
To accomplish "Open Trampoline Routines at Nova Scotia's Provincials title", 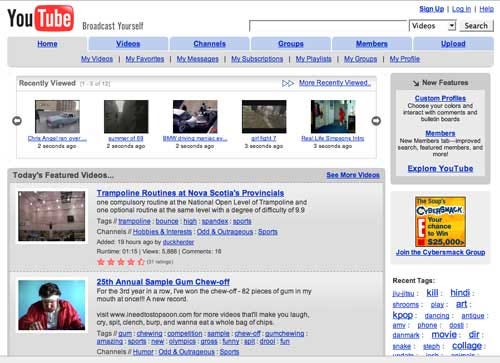I will pos(190,193).
